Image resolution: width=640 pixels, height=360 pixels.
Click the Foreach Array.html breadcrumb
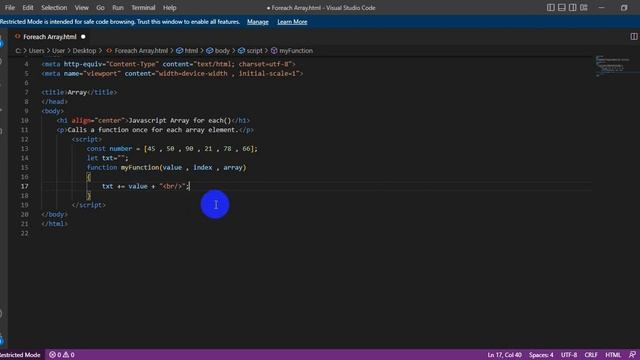point(137,51)
